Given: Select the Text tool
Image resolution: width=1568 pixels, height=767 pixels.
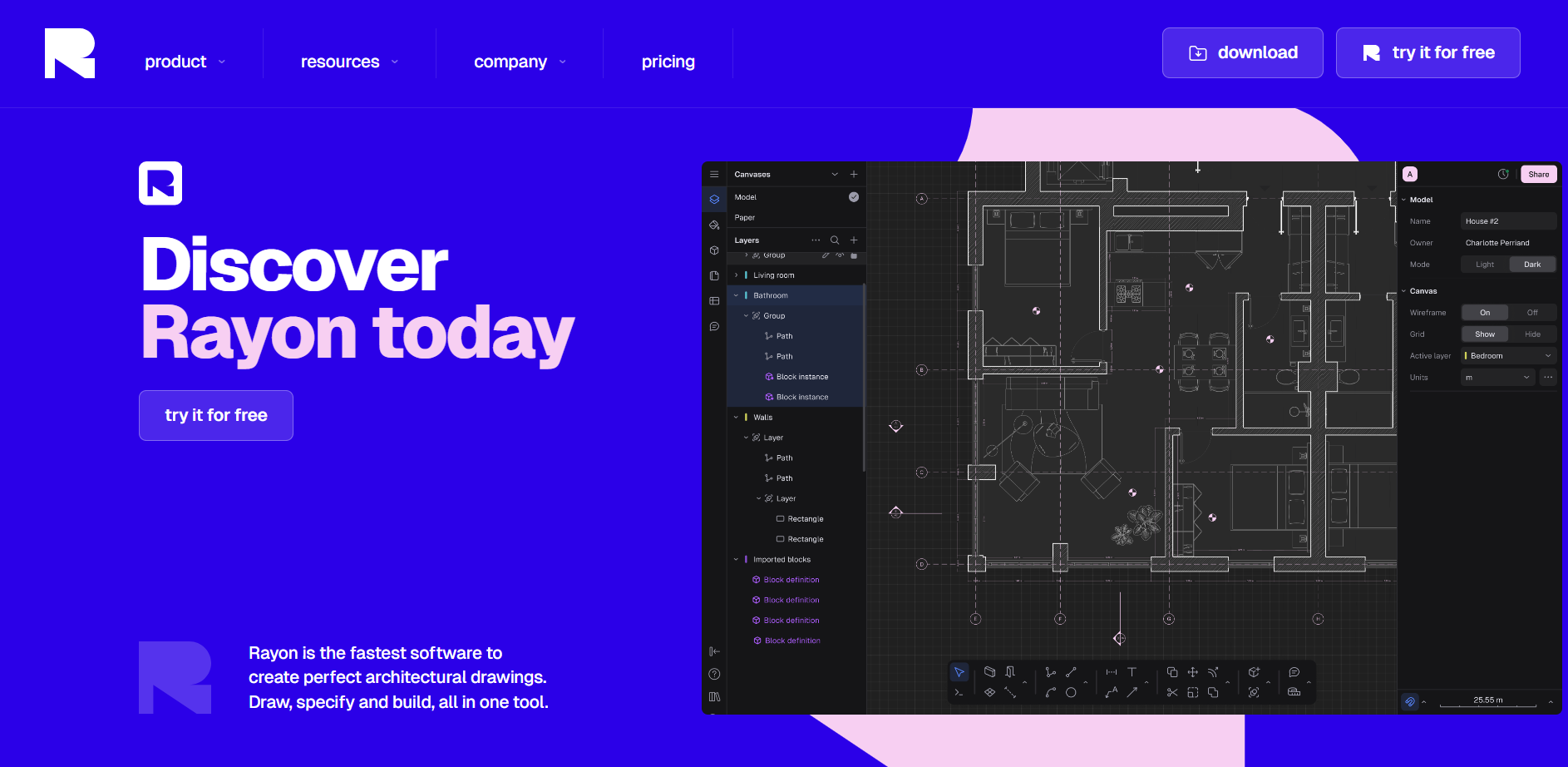Looking at the screenshot, I should pos(1132,672).
